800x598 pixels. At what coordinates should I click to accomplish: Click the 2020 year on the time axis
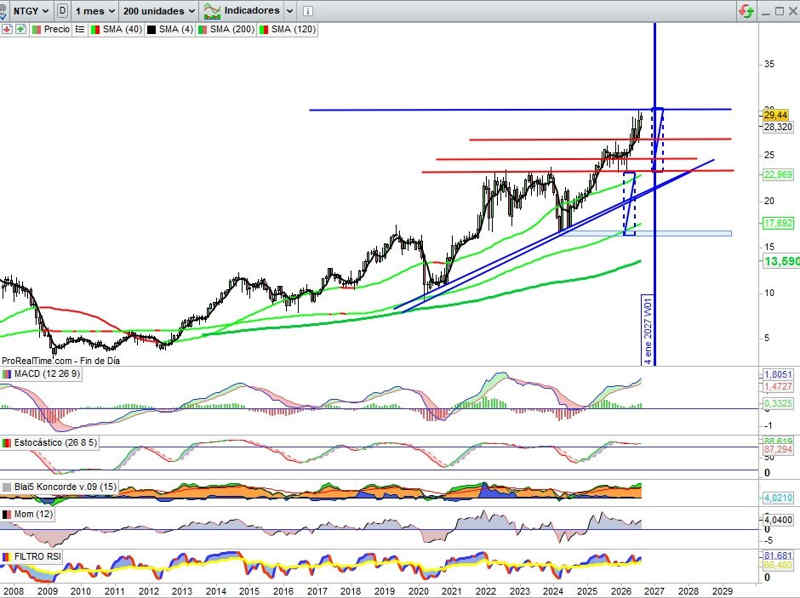(418, 591)
